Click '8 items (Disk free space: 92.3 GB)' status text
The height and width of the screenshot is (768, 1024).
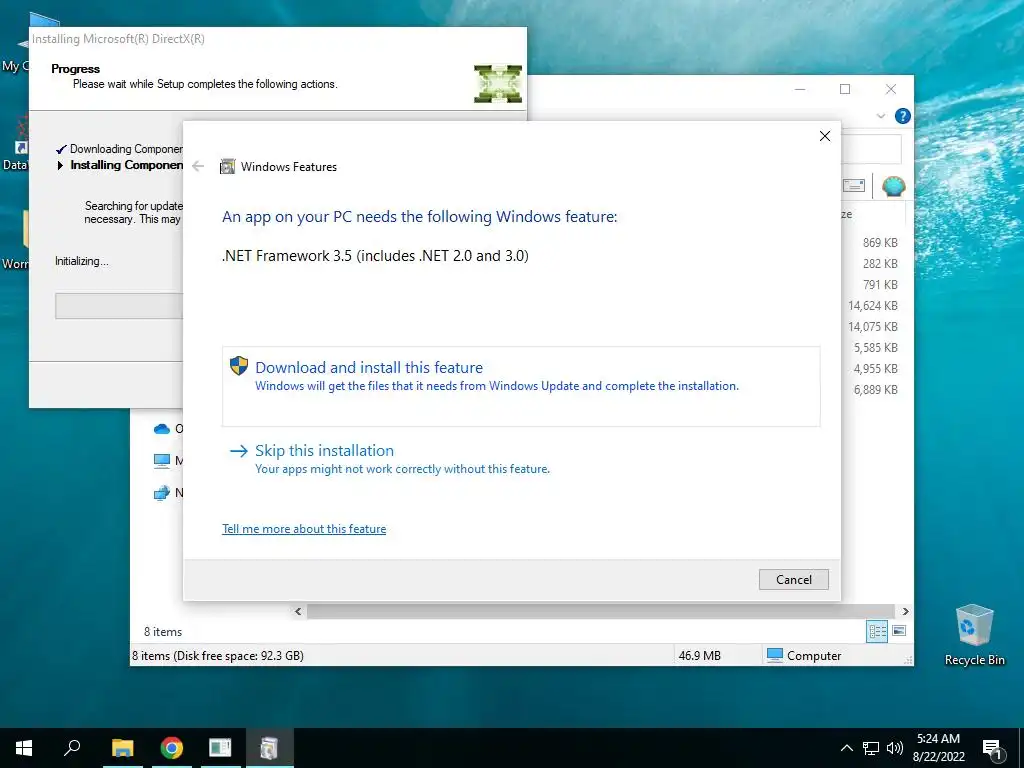[x=218, y=655]
